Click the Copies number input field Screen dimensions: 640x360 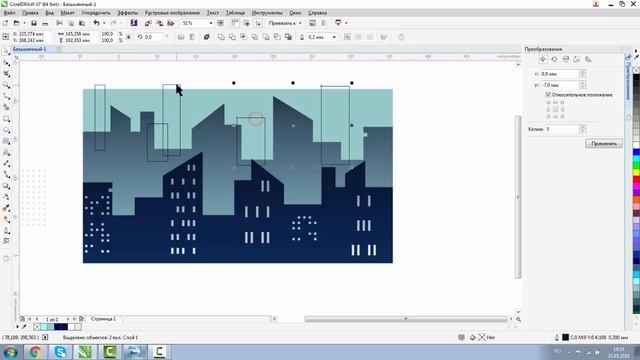[562, 129]
